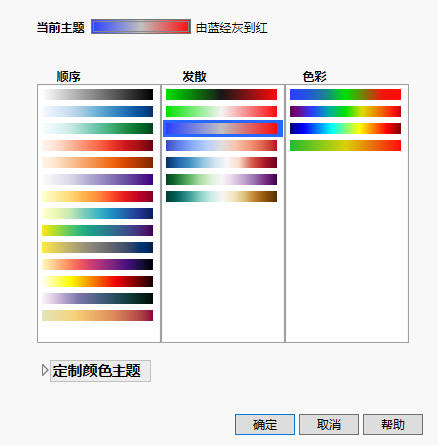
Task: Select the lavender-slate-to-dark-green sequential gradient
Action: (x=98, y=298)
